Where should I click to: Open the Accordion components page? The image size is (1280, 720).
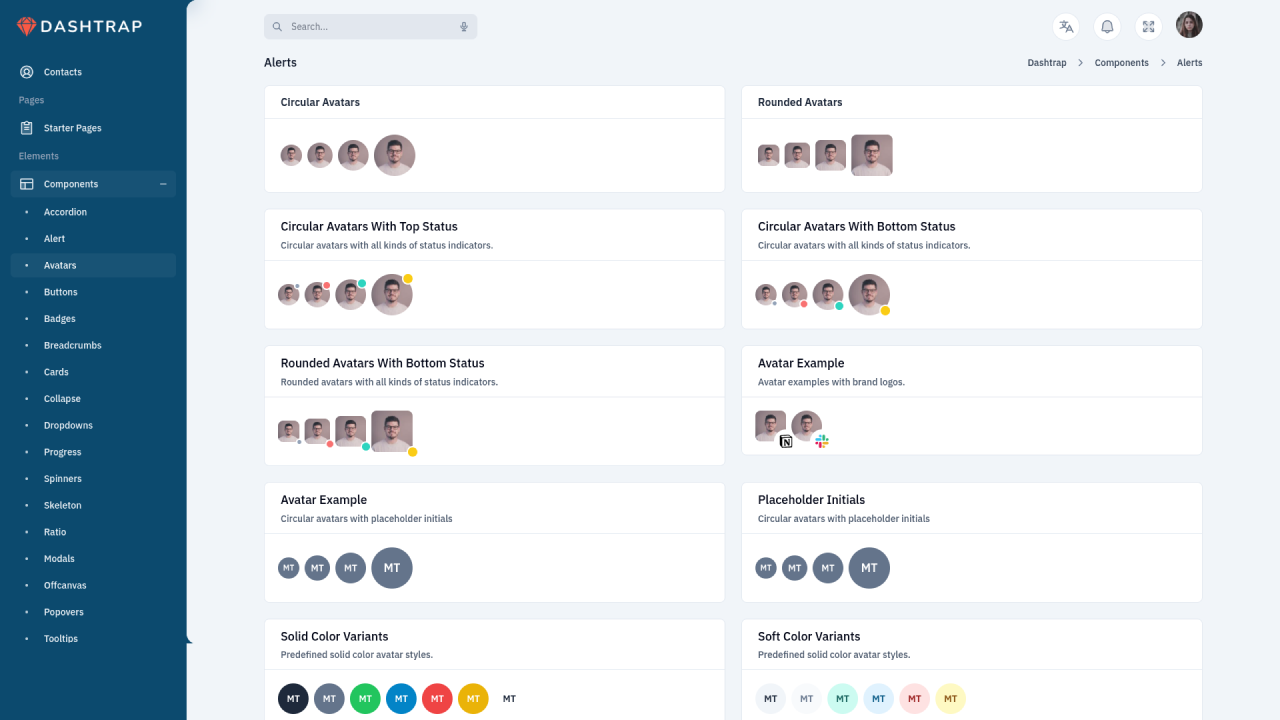[65, 212]
